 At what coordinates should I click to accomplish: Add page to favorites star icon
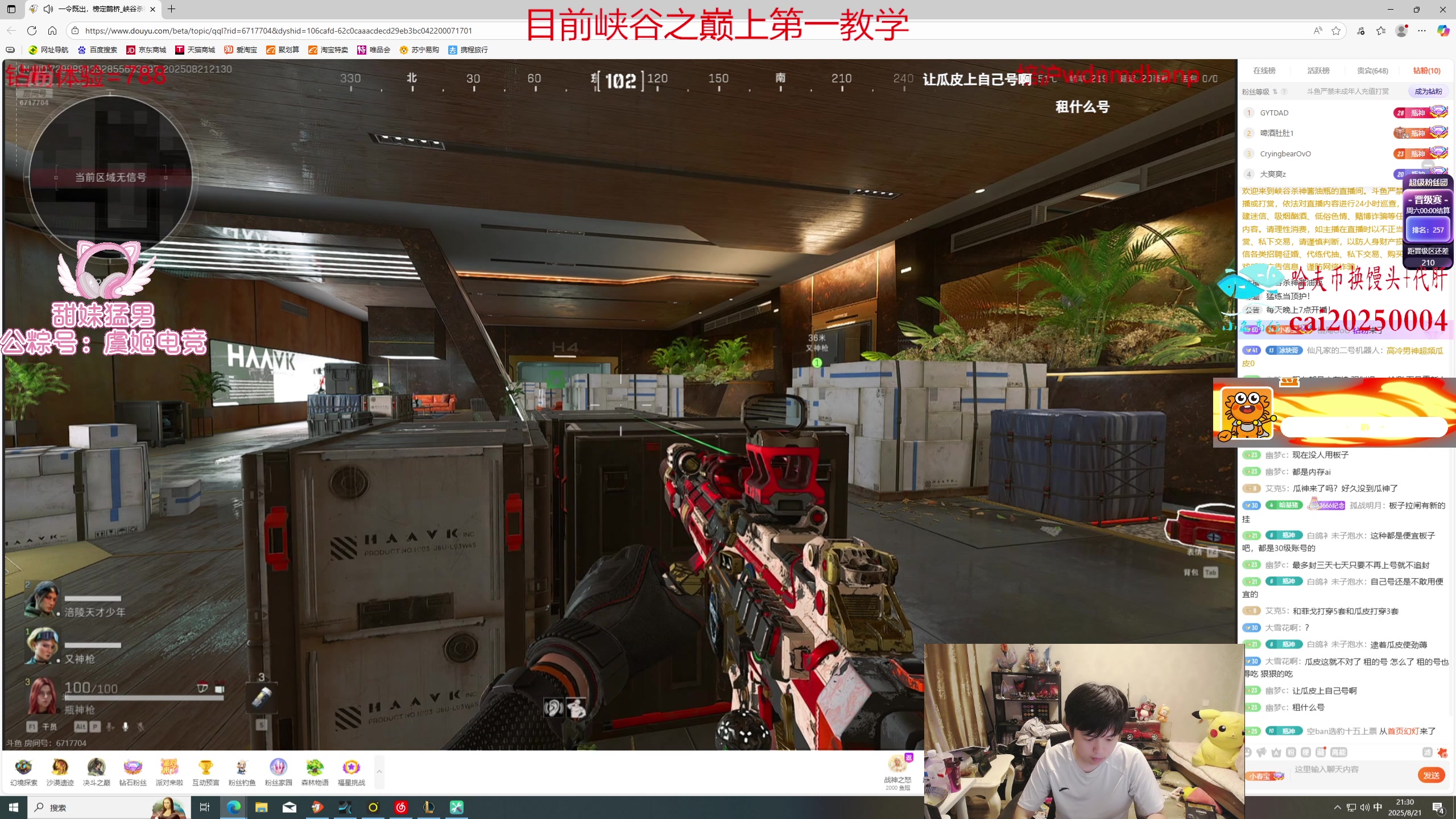point(1336,31)
